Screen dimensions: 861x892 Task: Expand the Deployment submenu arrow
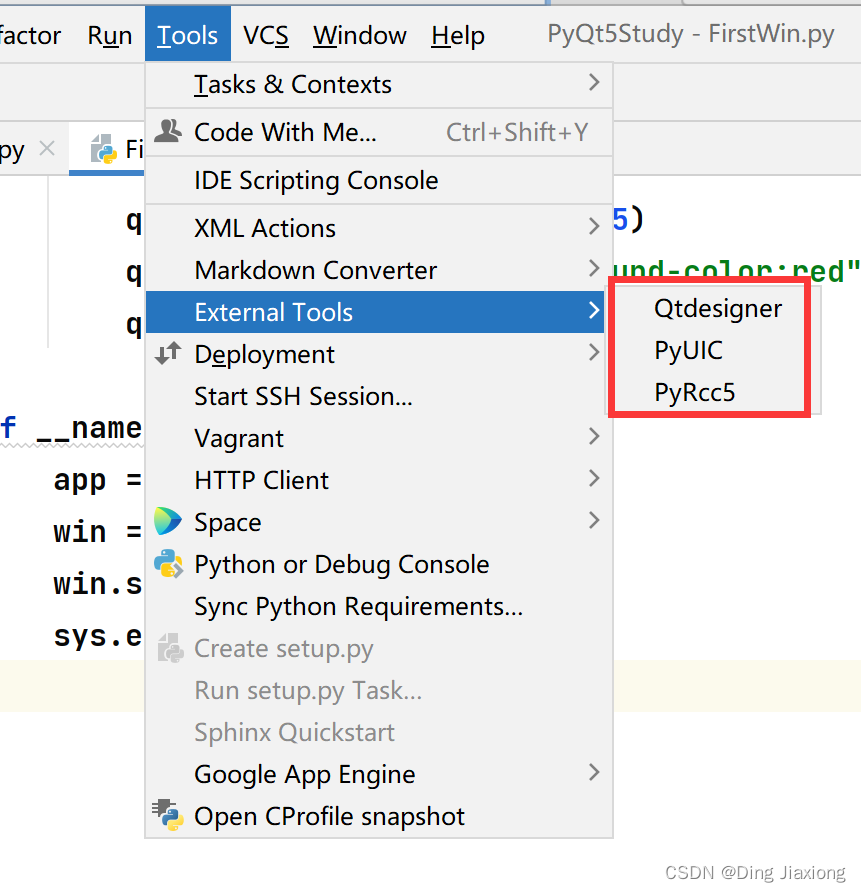click(x=594, y=353)
